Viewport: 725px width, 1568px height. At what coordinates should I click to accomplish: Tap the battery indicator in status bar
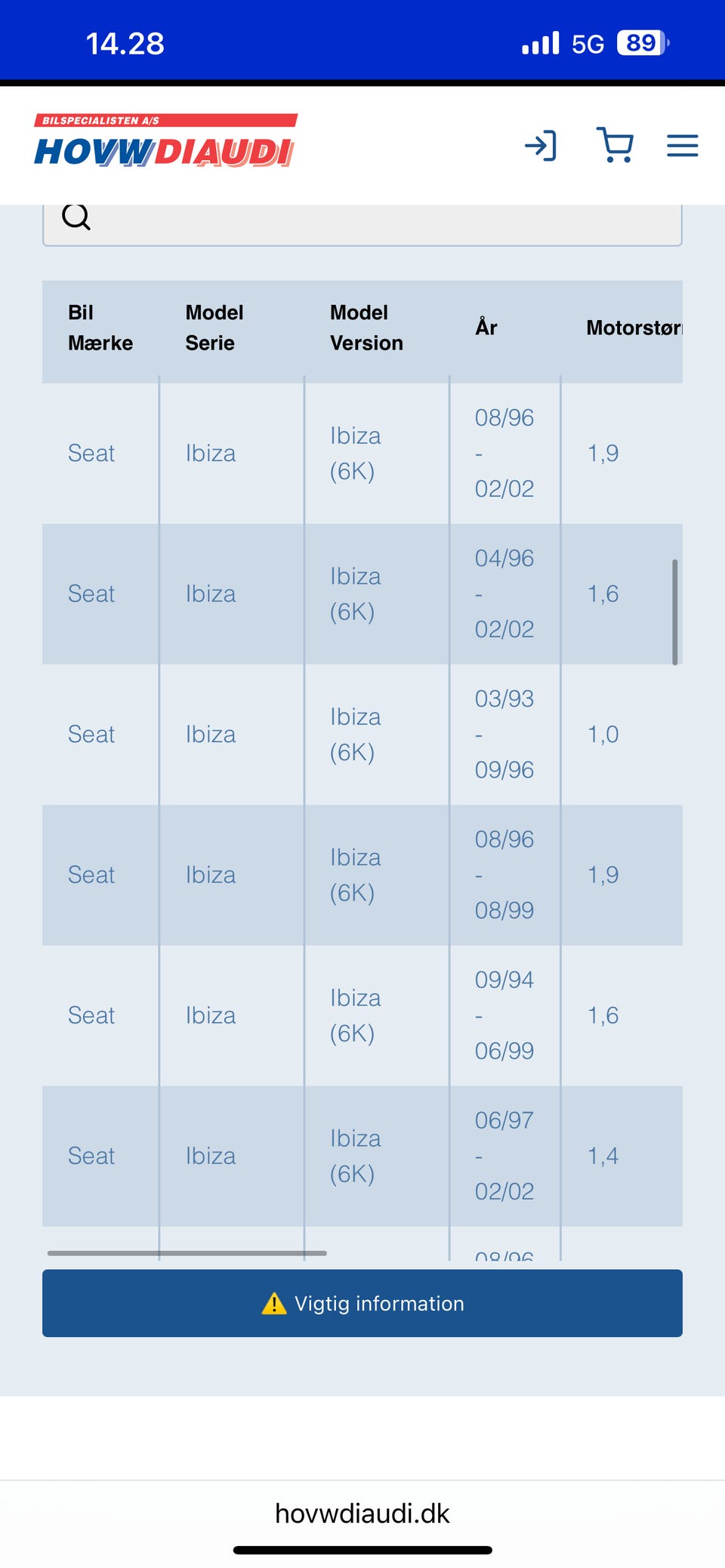click(x=642, y=43)
